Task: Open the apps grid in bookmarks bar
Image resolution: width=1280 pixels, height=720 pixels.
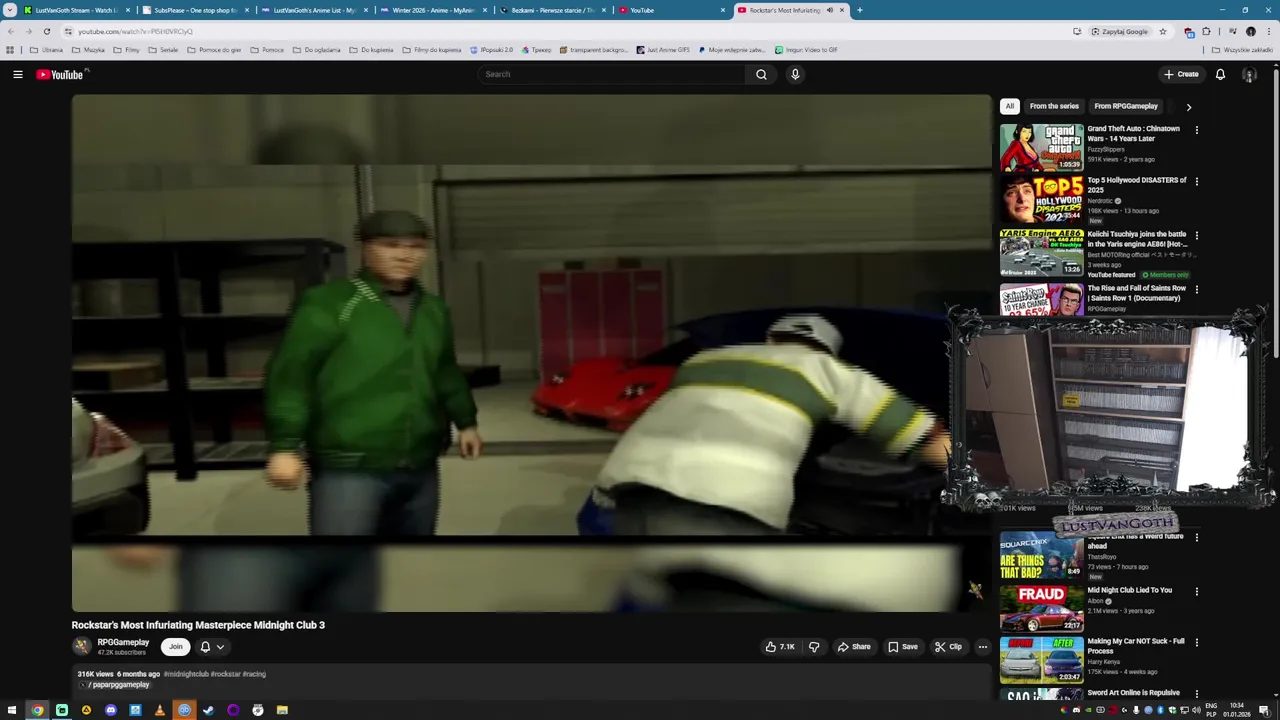Action: coord(10,49)
